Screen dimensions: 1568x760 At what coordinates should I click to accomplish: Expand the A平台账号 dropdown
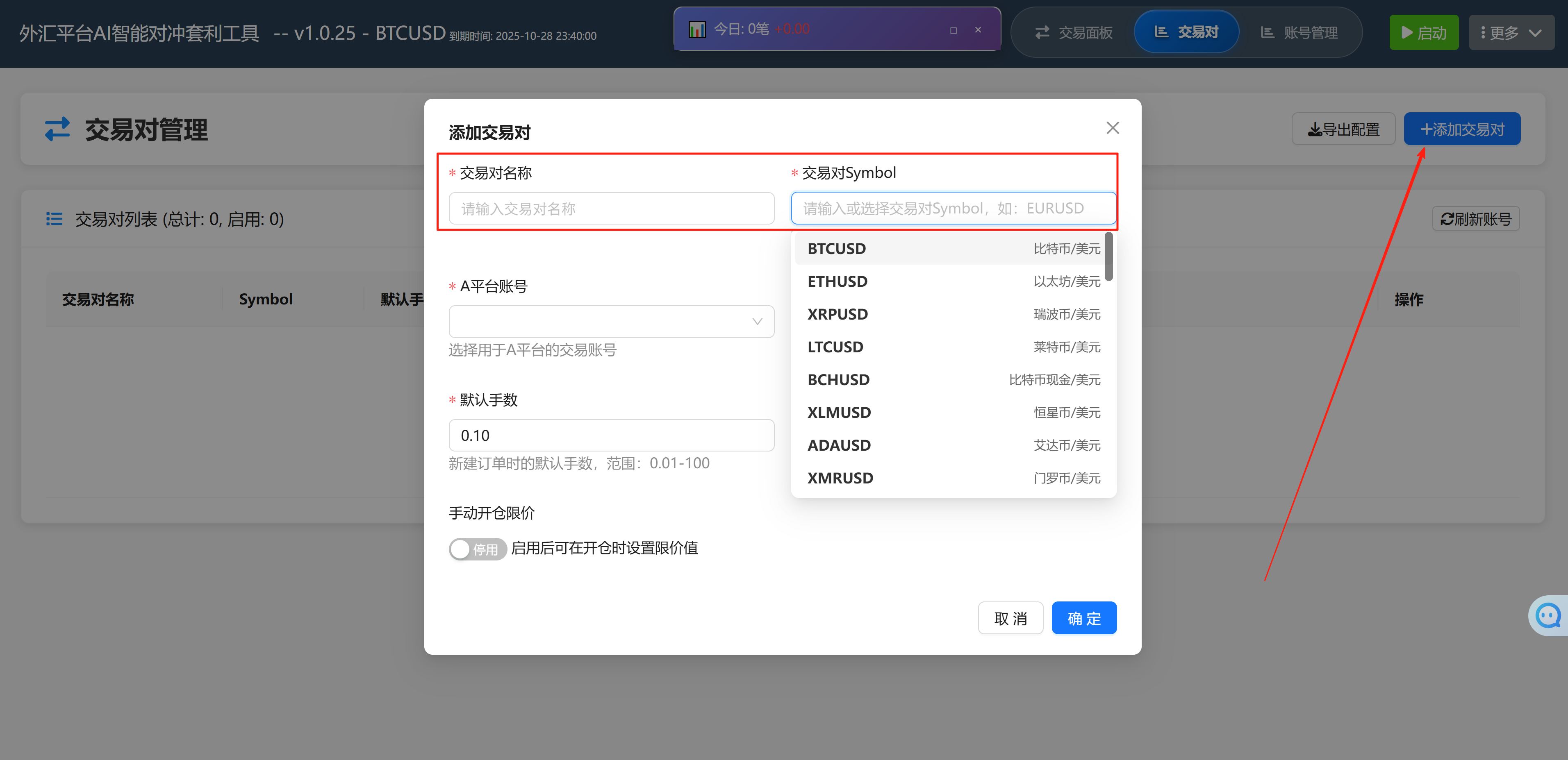[x=611, y=321]
